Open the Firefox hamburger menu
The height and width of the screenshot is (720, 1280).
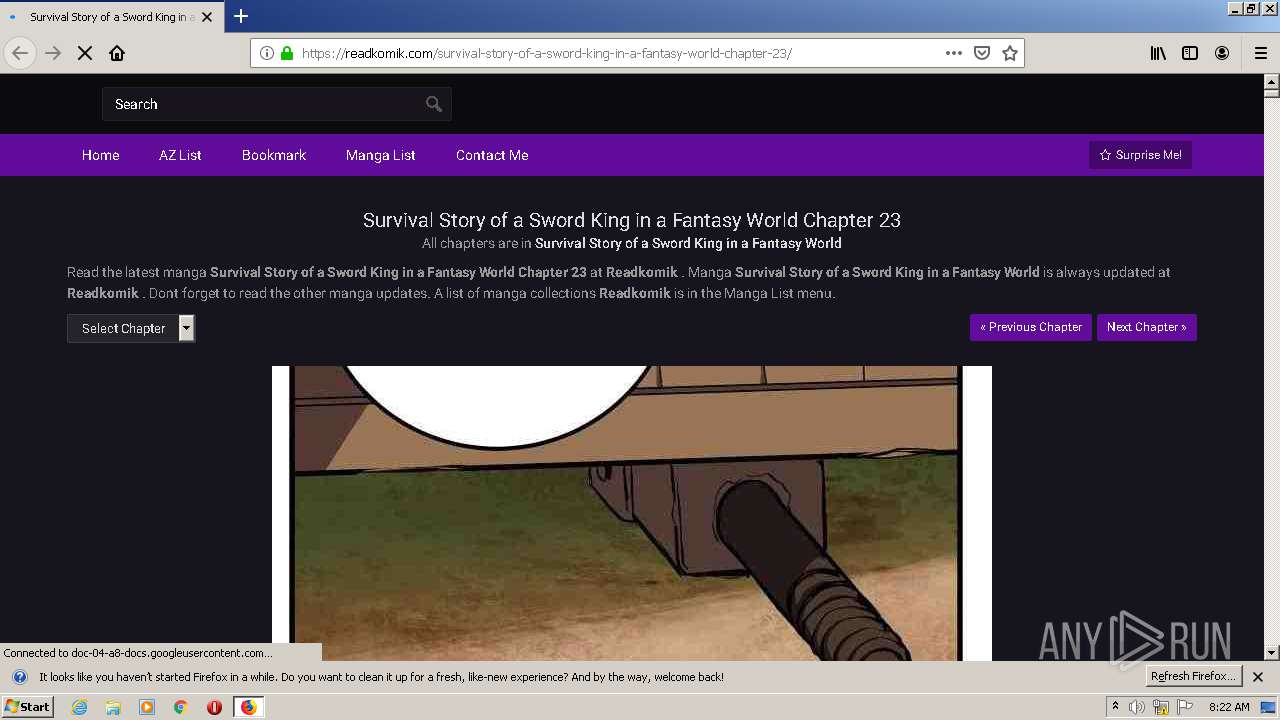[1260, 53]
